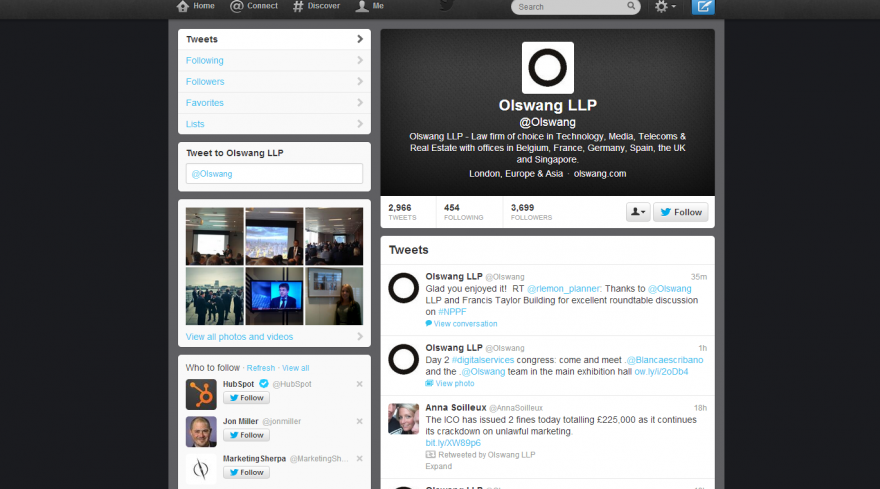Open #NPPF hashtag
Image resolution: width=880 pixels, height=489 pixels.
pos(452,312)
